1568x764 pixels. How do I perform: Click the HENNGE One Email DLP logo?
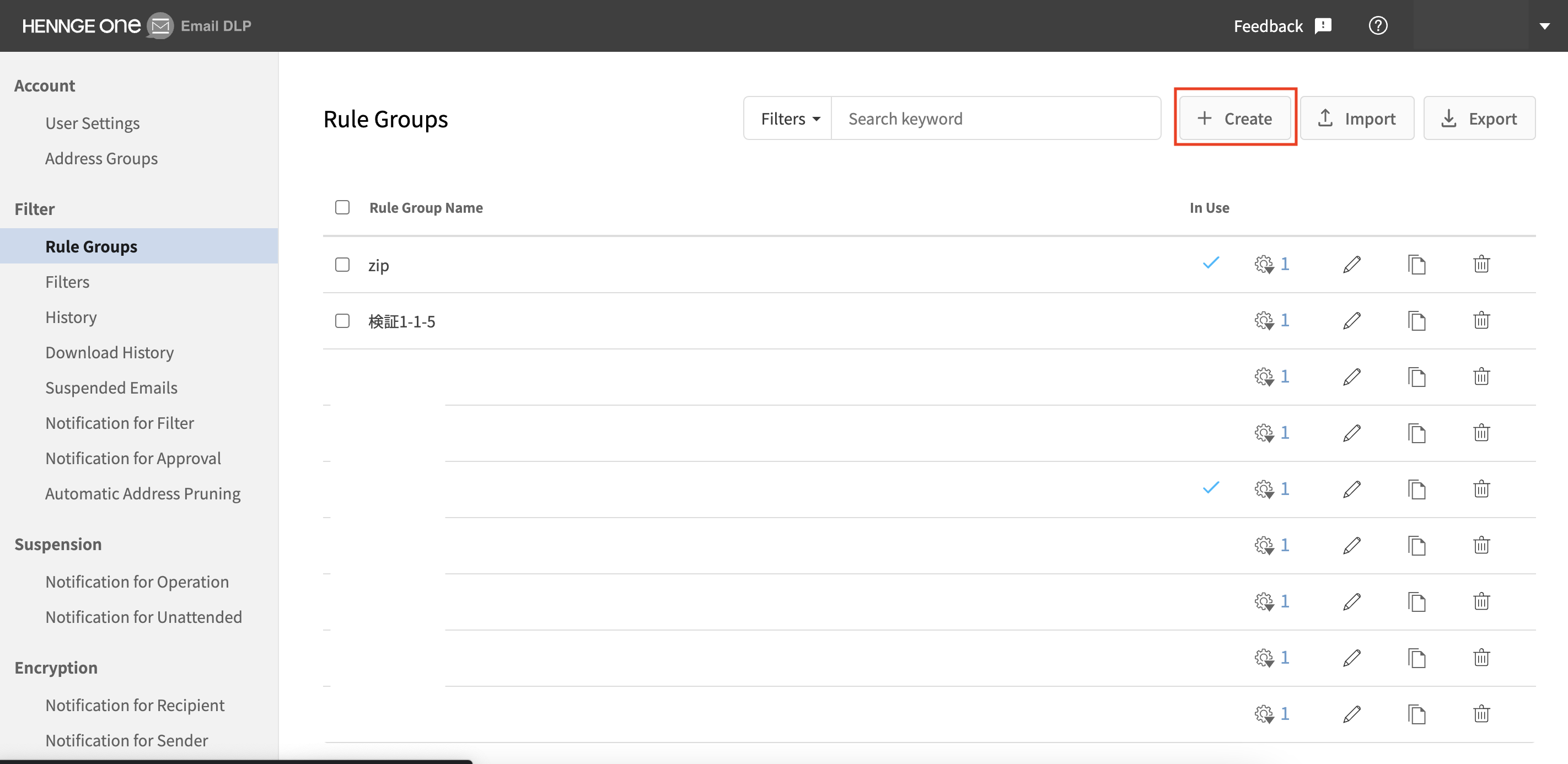click(x=136, y=25)
